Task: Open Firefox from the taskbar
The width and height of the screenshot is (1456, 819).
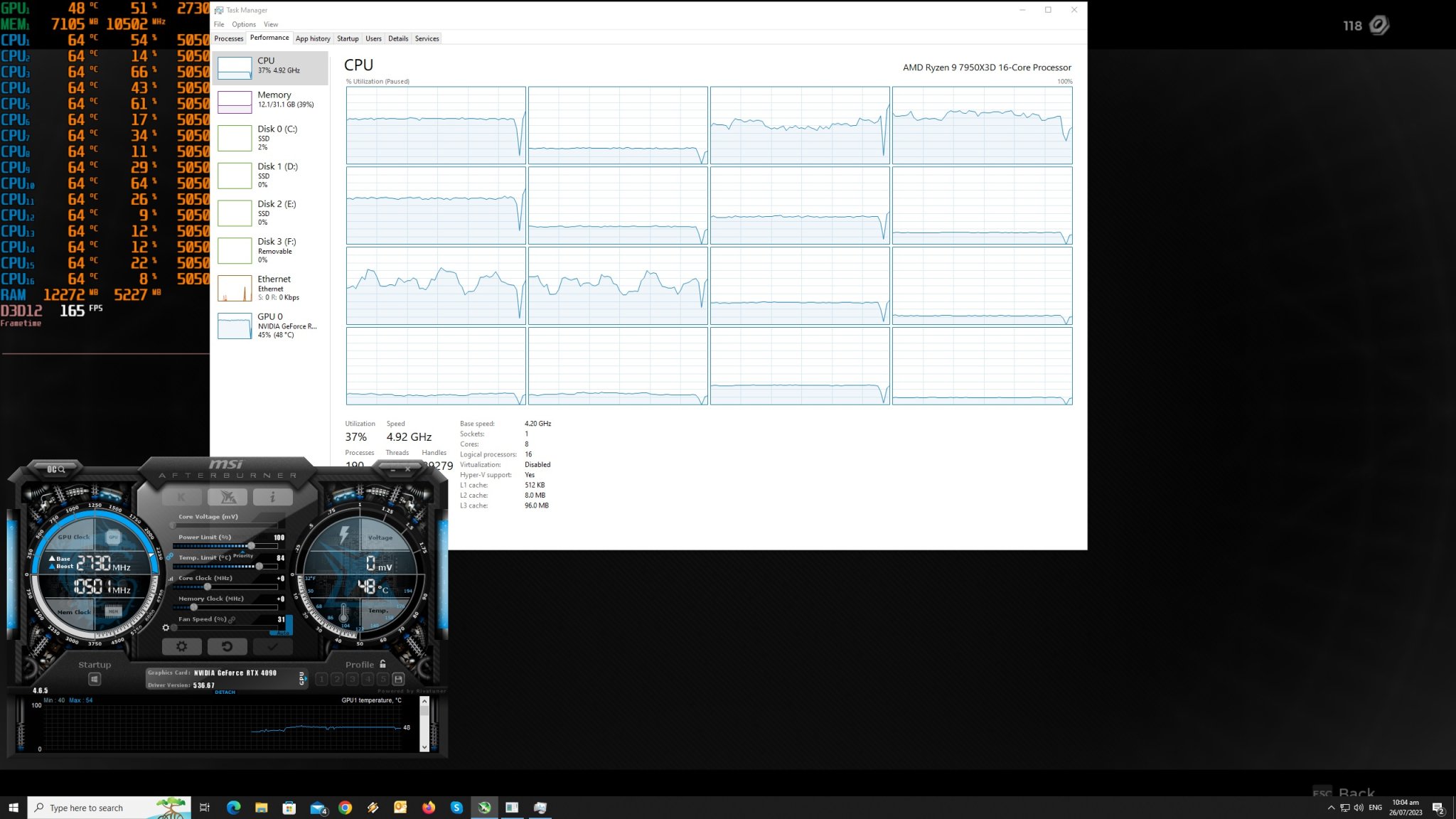Action: click(x=428, y=808)
